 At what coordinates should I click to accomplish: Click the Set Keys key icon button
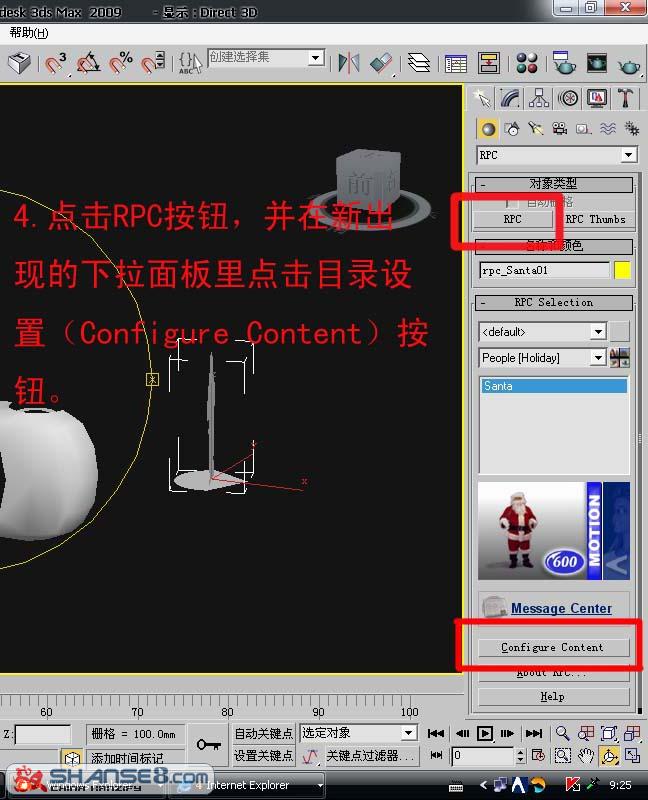click(x=208, y=744)
